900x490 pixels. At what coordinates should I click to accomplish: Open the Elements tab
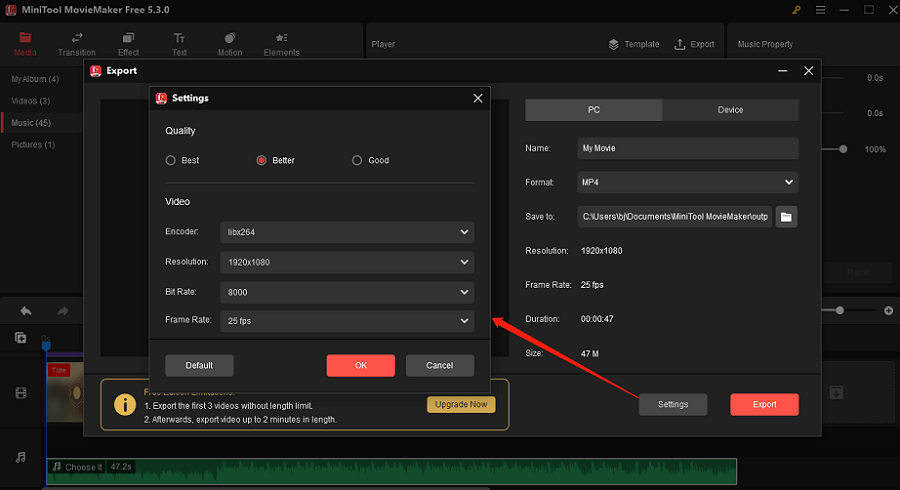coord(281,44)
